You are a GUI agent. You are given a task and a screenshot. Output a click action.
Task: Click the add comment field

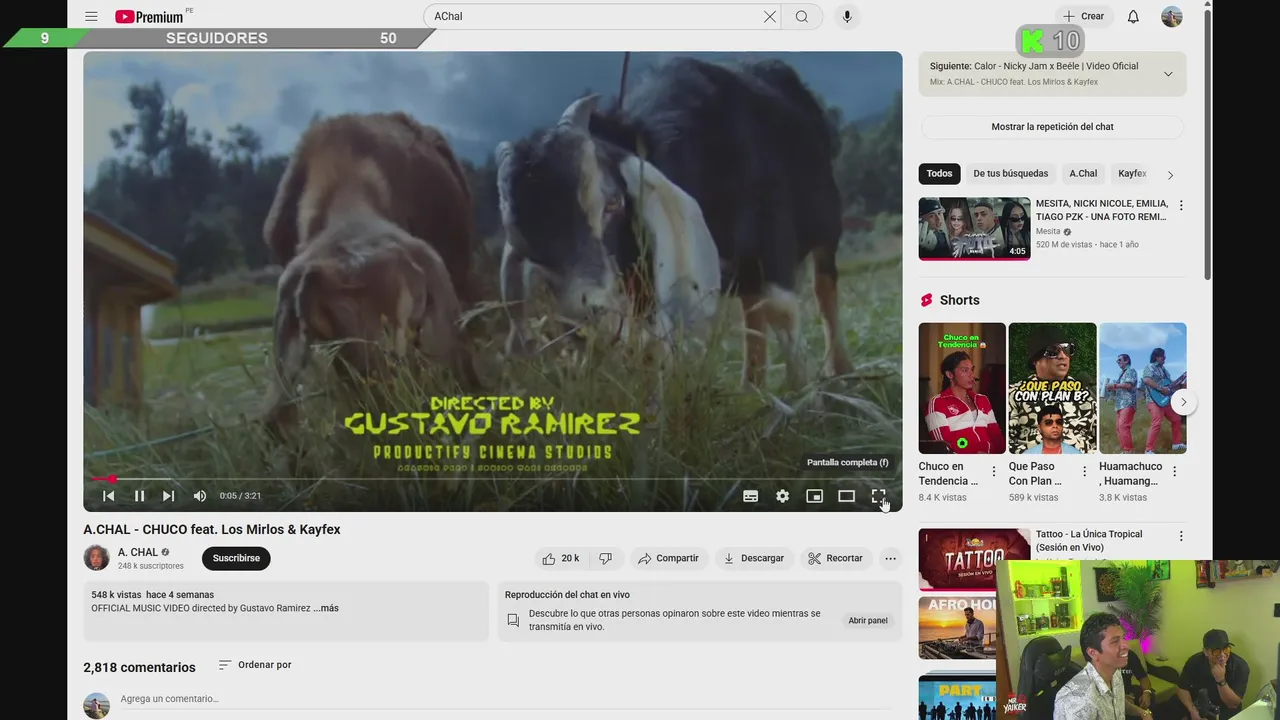(x=505, y=699)
